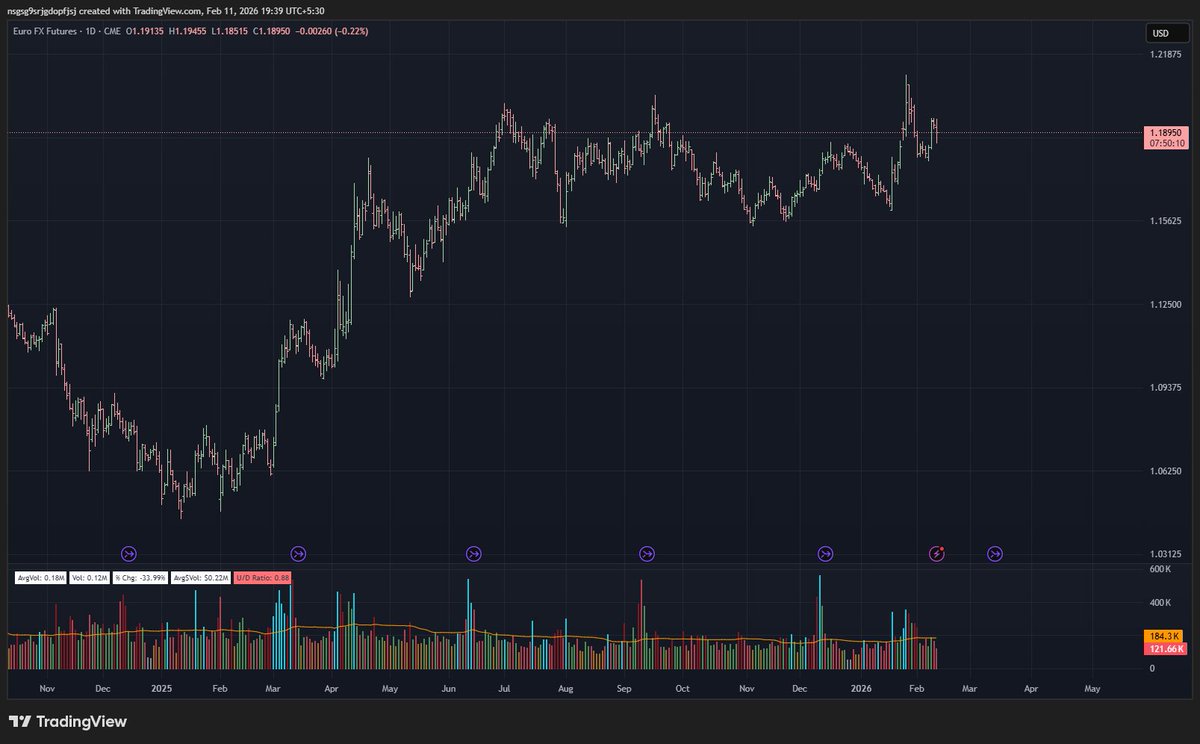This screenshot has height=744, width=1200.
Task: Click the contract rollover icon at September 2025
Action: coord(647,553)
